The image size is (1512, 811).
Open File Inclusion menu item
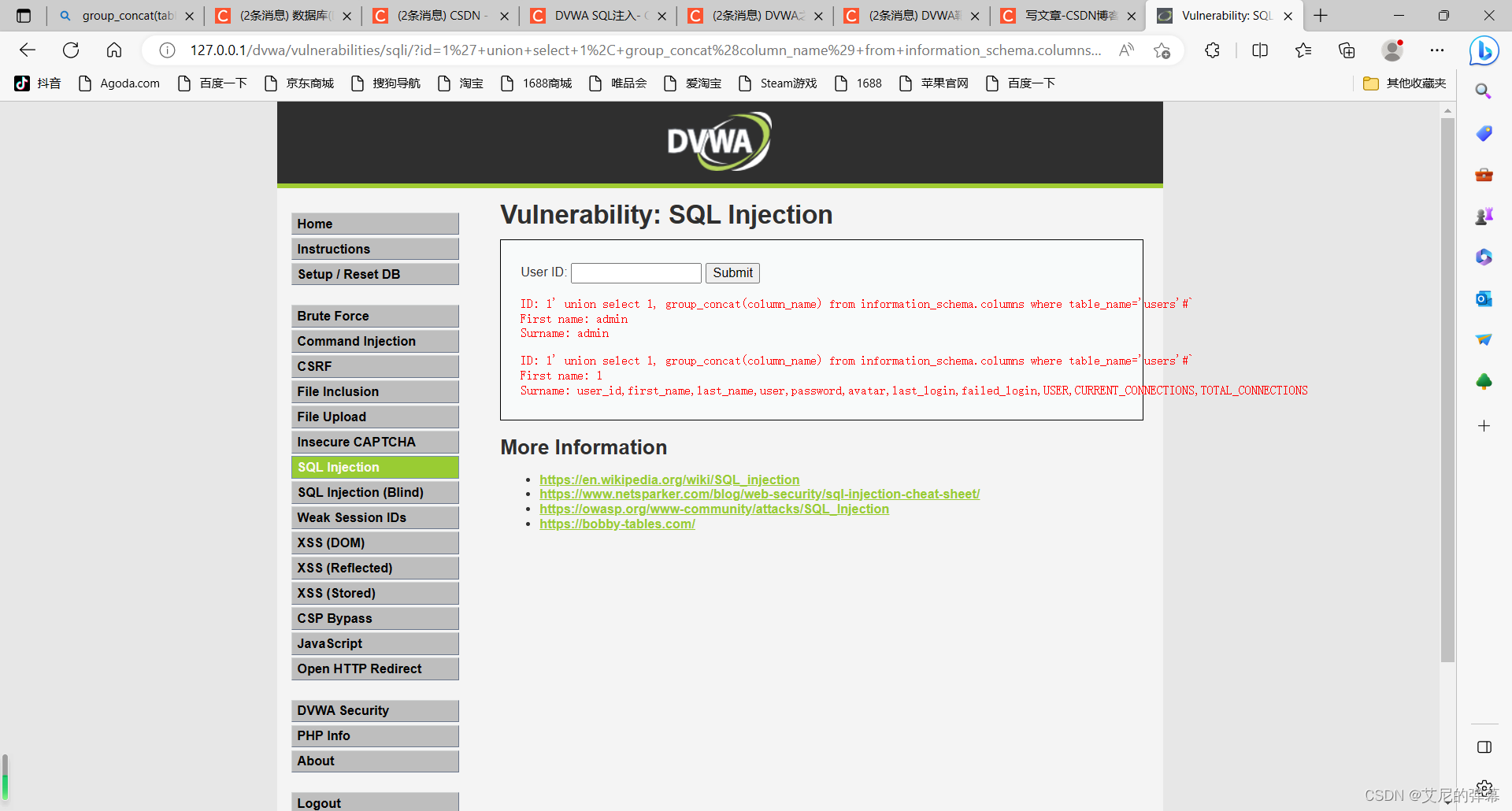coord(375,391)
